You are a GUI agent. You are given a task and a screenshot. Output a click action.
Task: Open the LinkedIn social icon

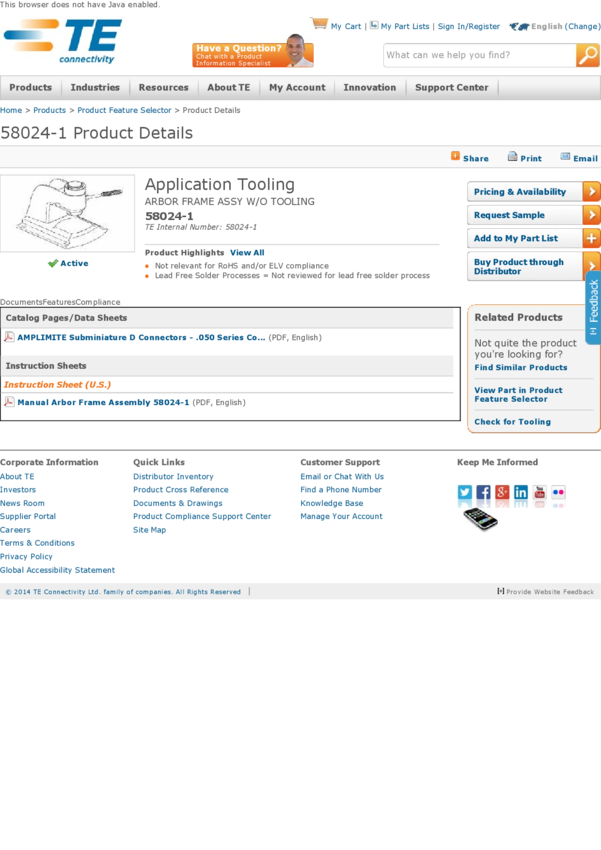(521, 492)
